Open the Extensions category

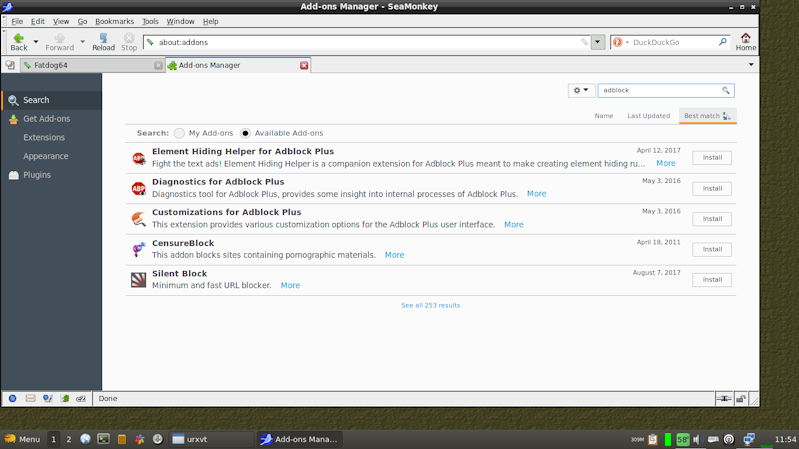pyautogui.click(x=51, y=138)
